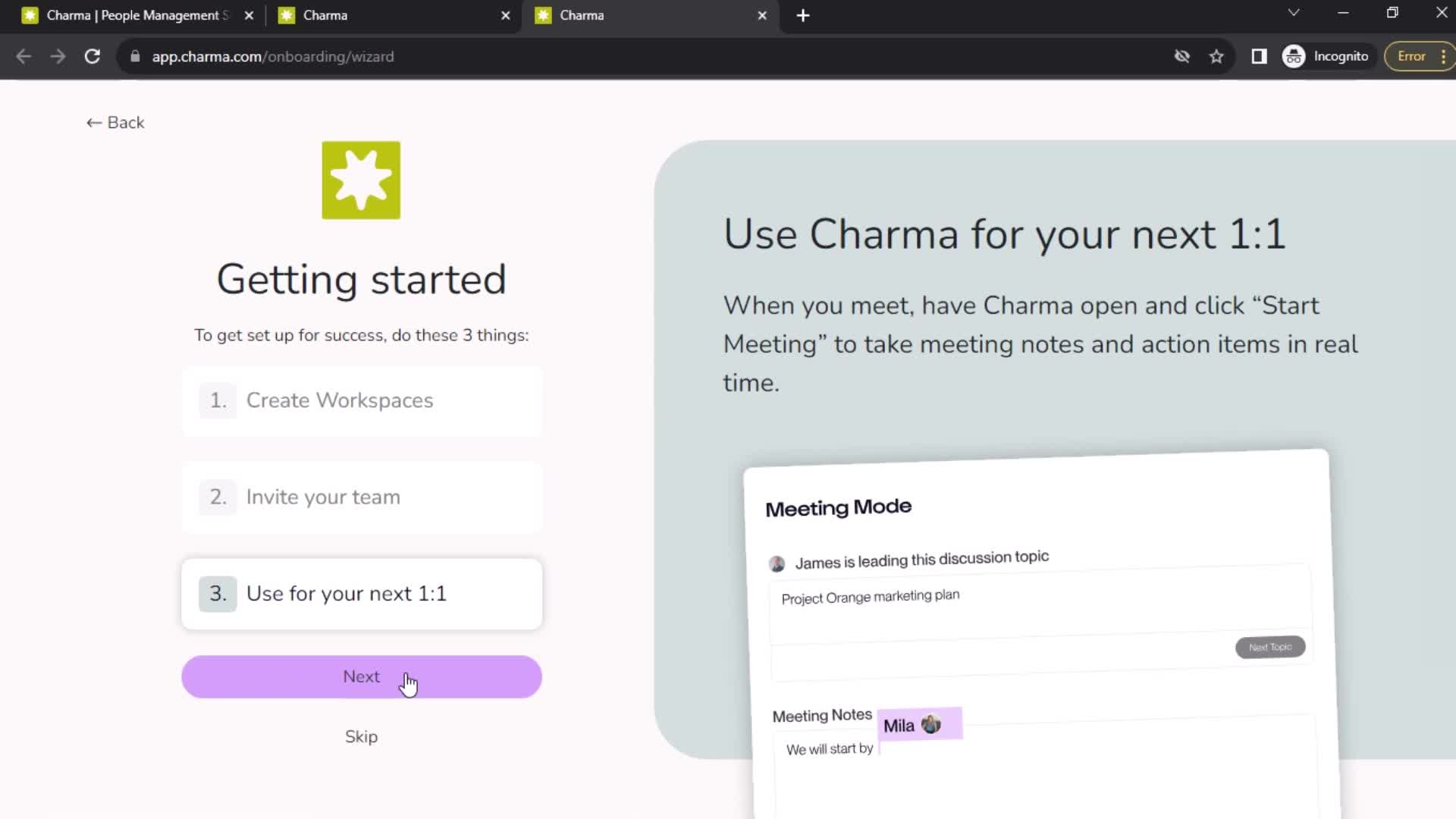1456x819 pixels.
Task: Click the blocked tracking eye icon
Action: (x=1181, y=56)
